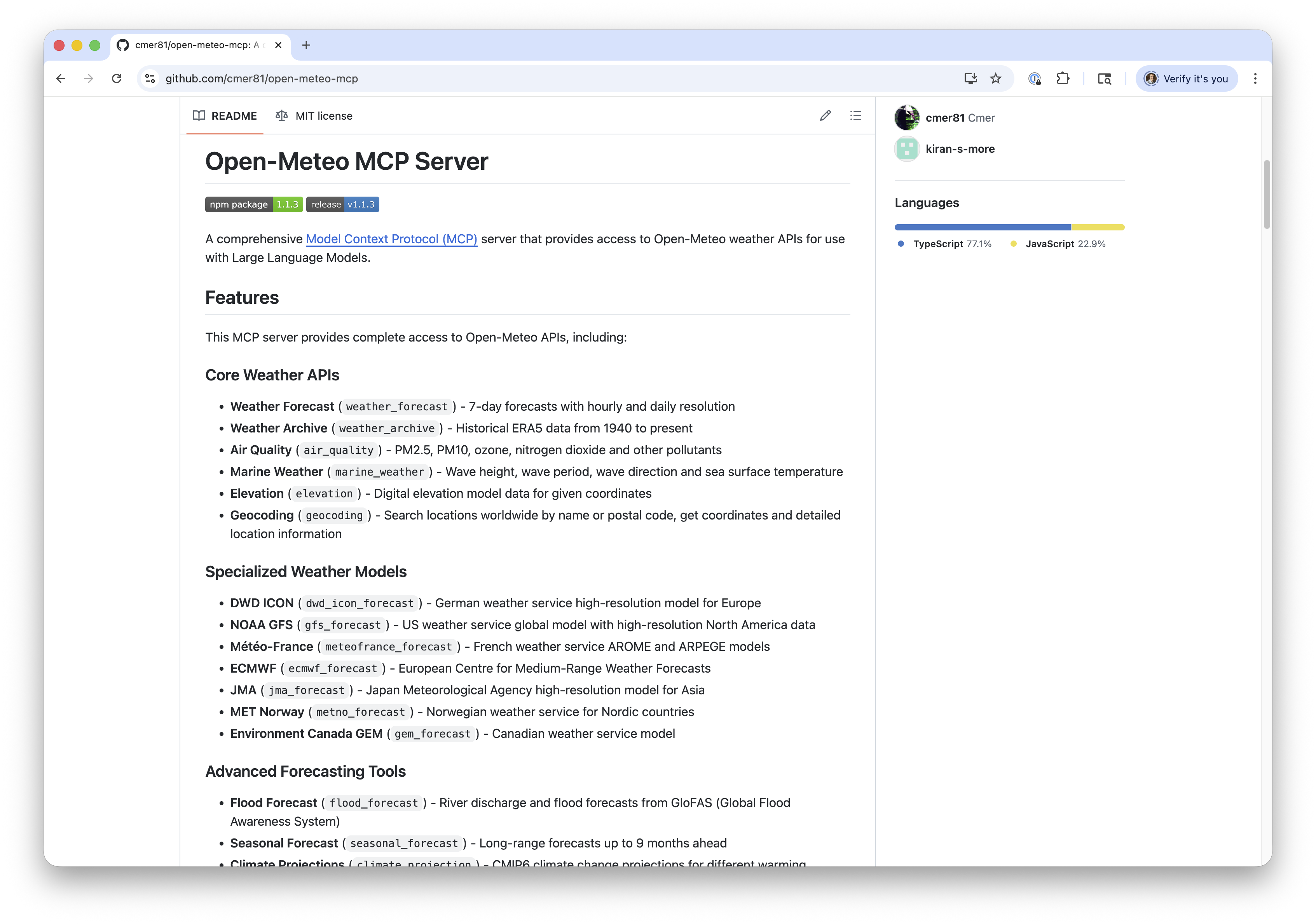Go back to previous page
The image size is (1316, 924).
61,78
